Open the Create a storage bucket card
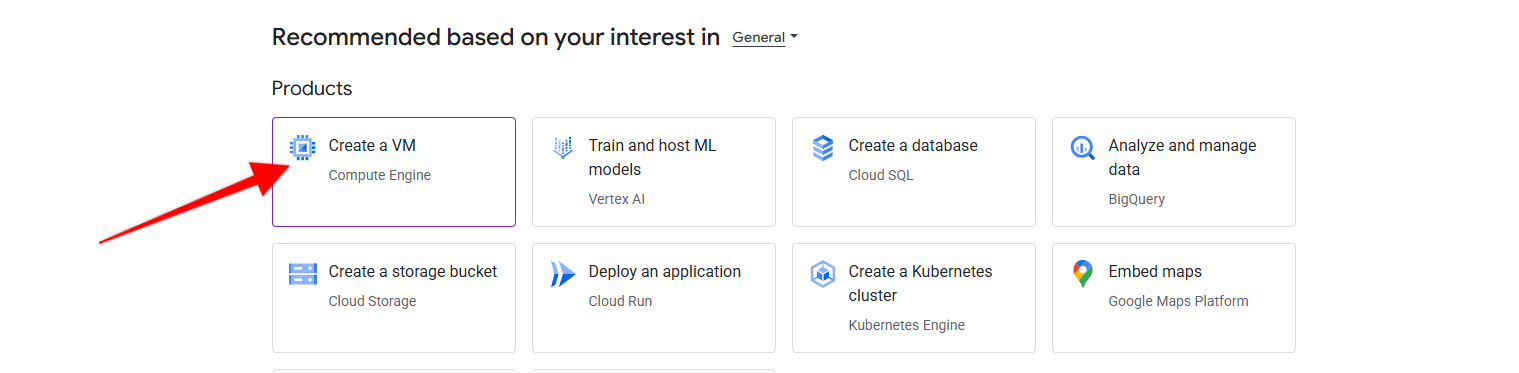The width and height of the screenshot is (1519, 373). click(x=394, y=298)
